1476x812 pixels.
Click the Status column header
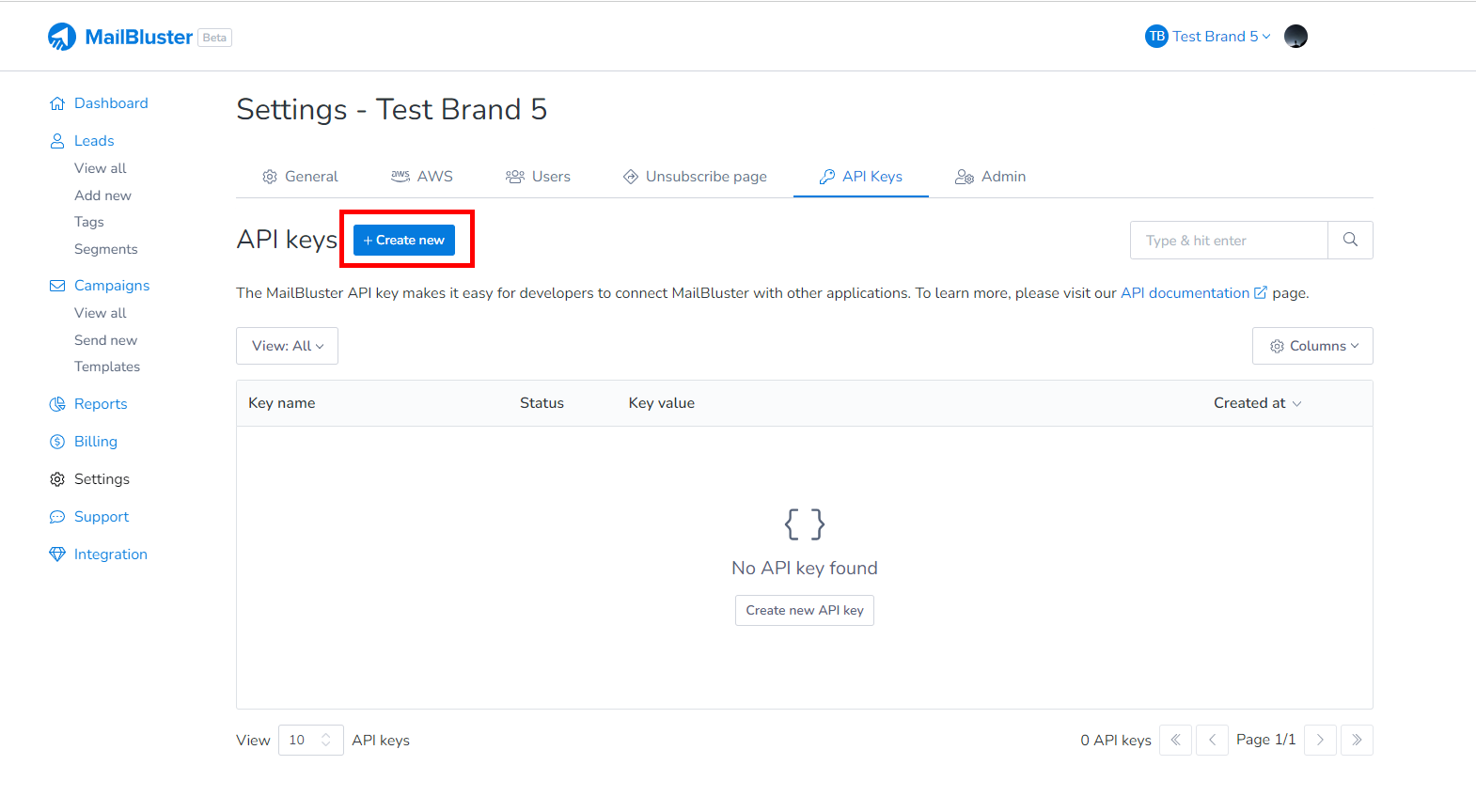(x=542, y=403)
